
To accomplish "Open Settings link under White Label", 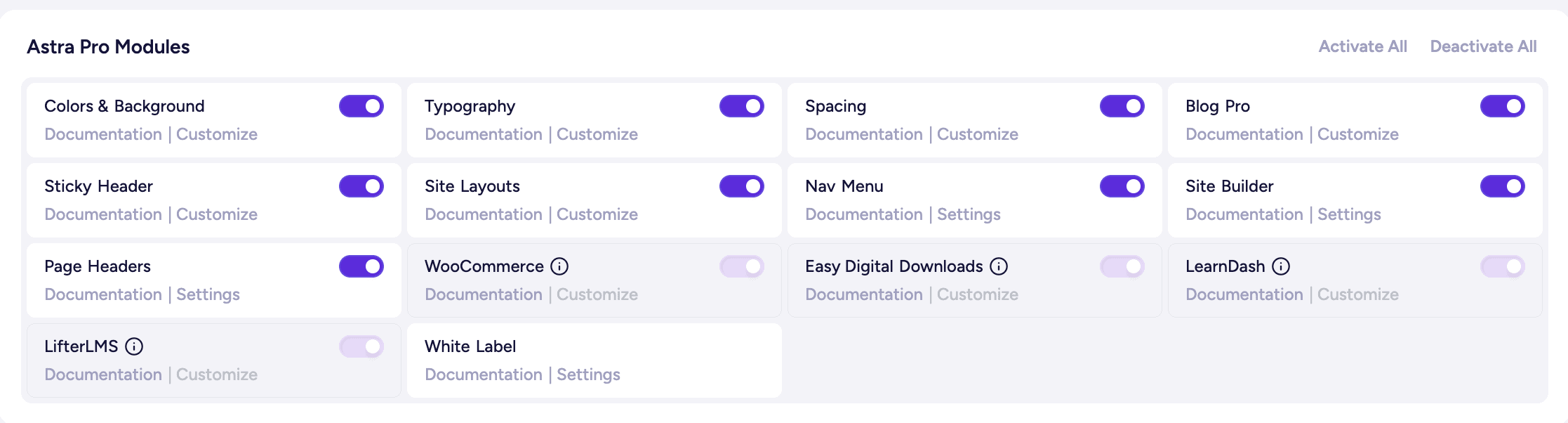I will (x=588, y=375).
